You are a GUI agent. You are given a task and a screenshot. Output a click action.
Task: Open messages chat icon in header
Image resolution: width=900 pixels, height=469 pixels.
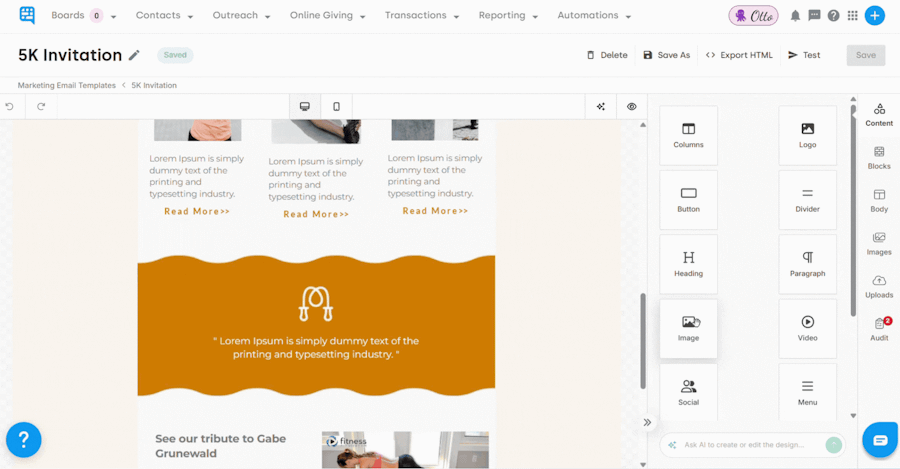click(814, 15)
